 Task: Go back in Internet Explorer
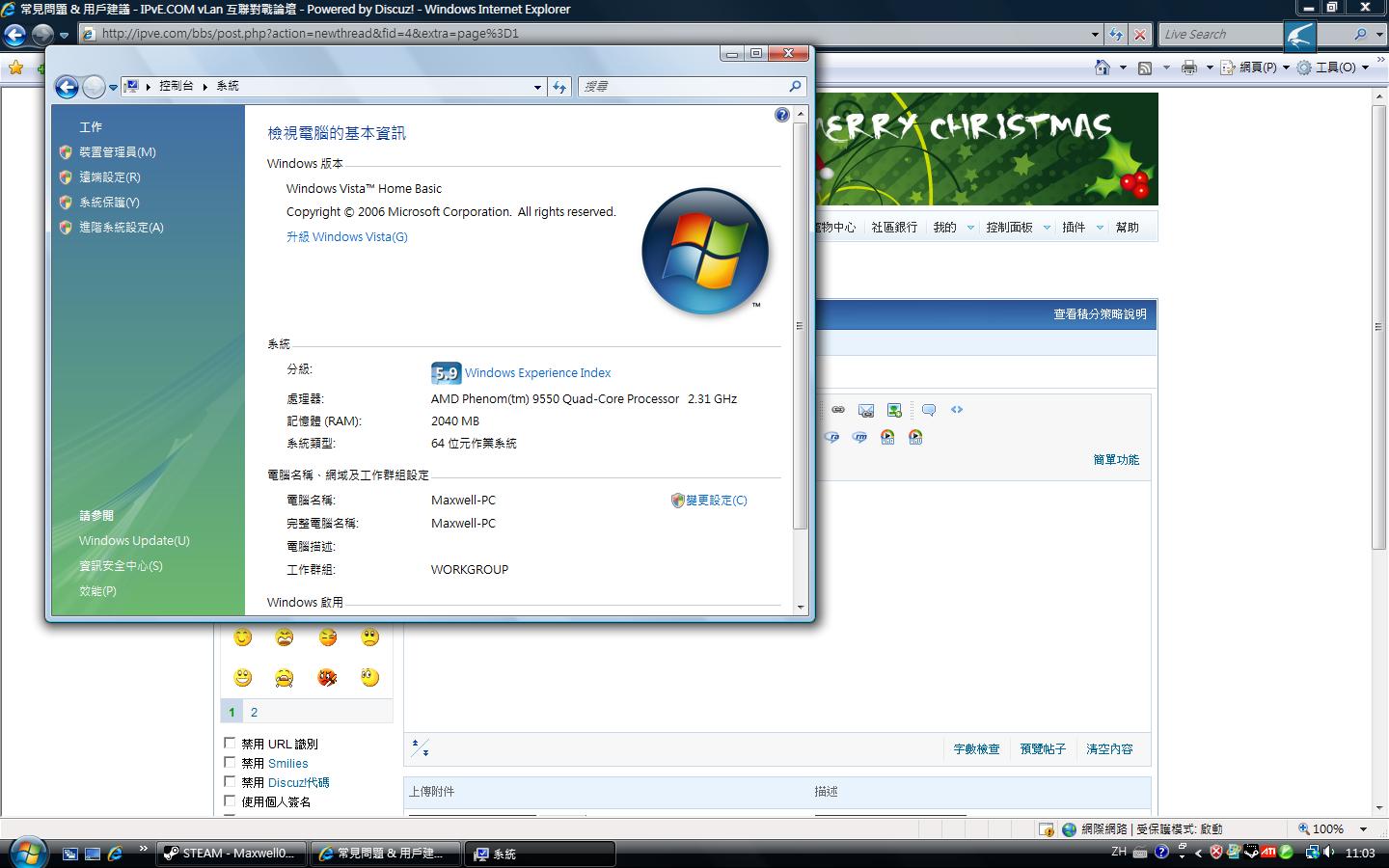[x=14, y=35]
